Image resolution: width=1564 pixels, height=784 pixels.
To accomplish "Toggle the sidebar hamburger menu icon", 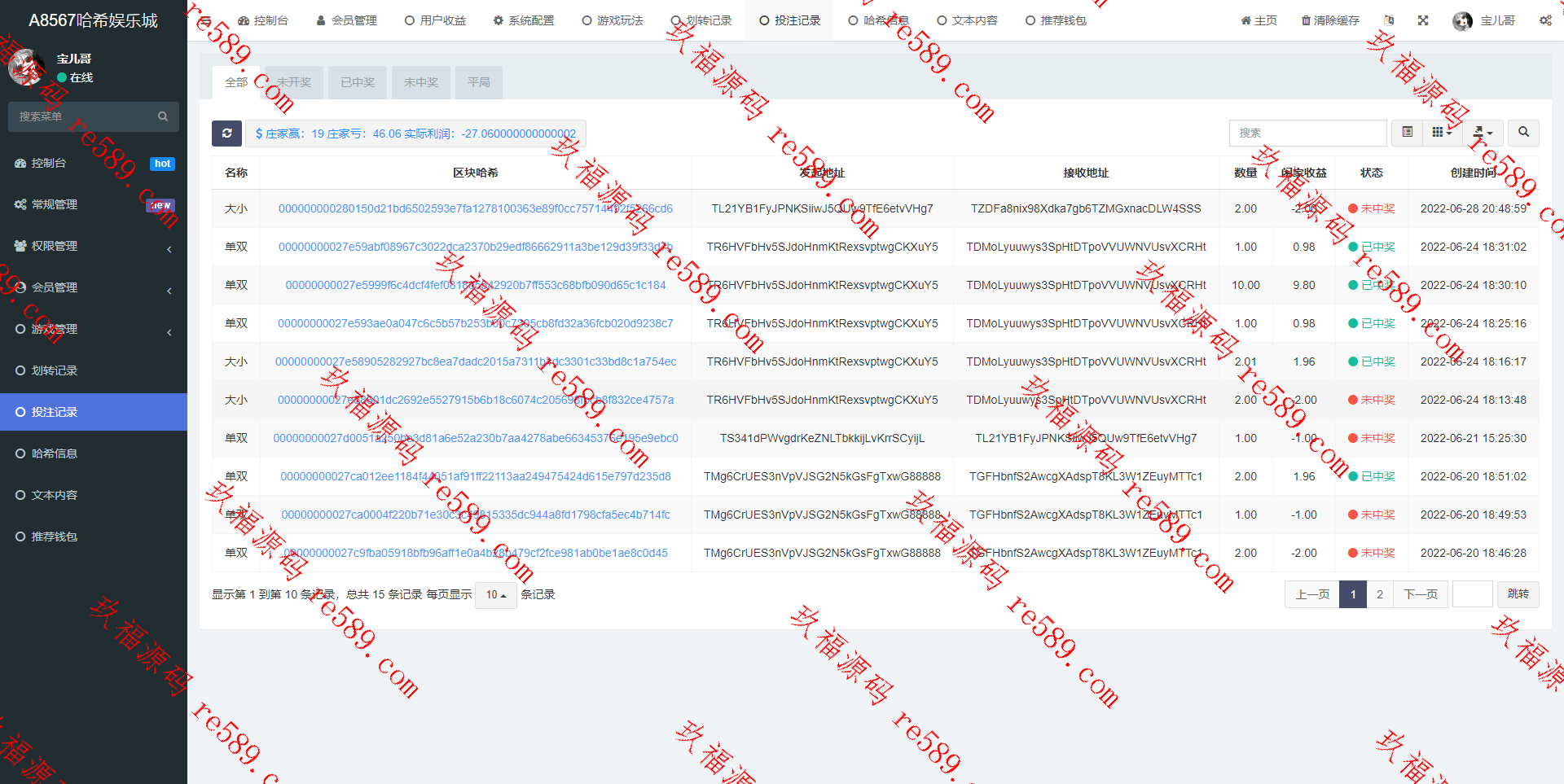I will pos(206,20).
